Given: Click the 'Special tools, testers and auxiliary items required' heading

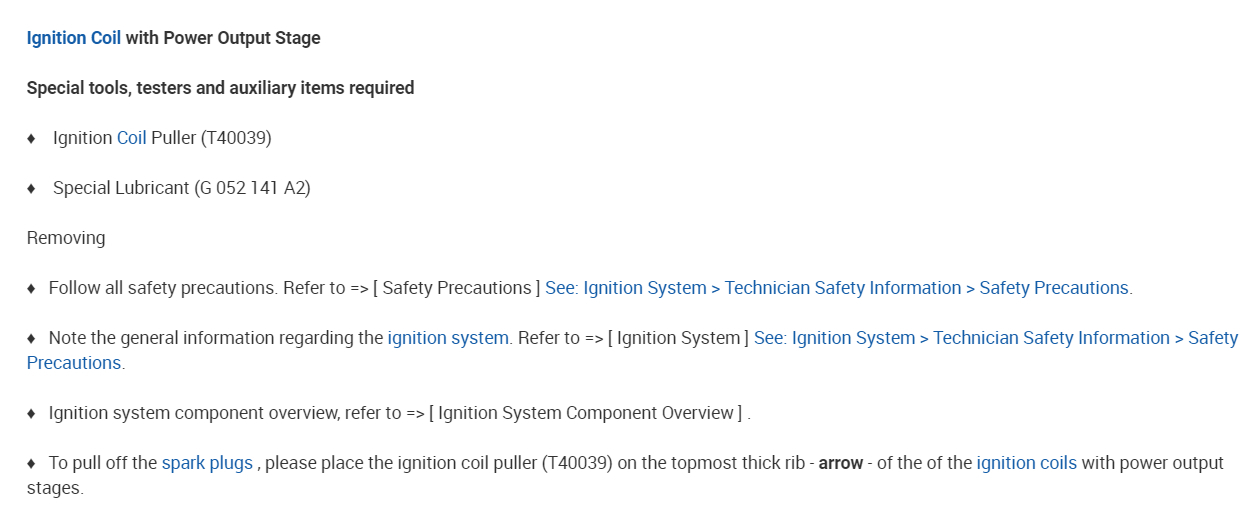Looking at the screenshot, I should tap(220, 88).
